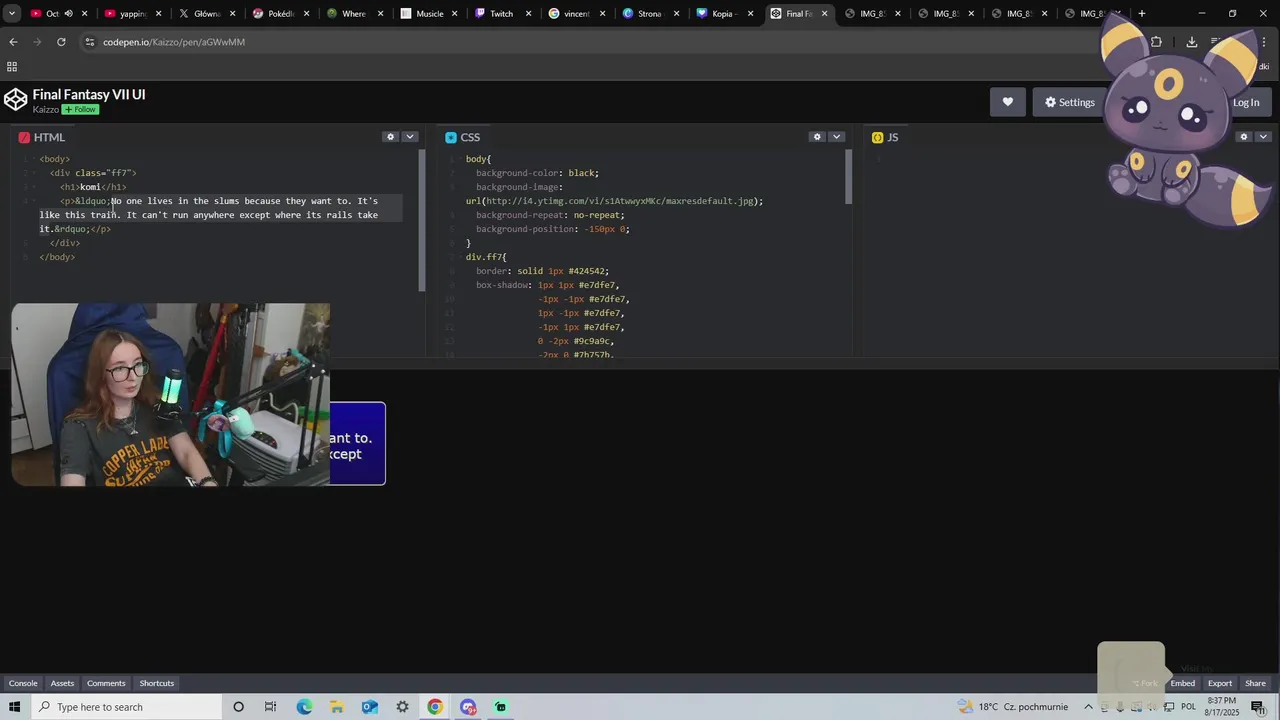
Task: Click the HTML editor vertical scrollbar
Action: click(x=422, y=220)
